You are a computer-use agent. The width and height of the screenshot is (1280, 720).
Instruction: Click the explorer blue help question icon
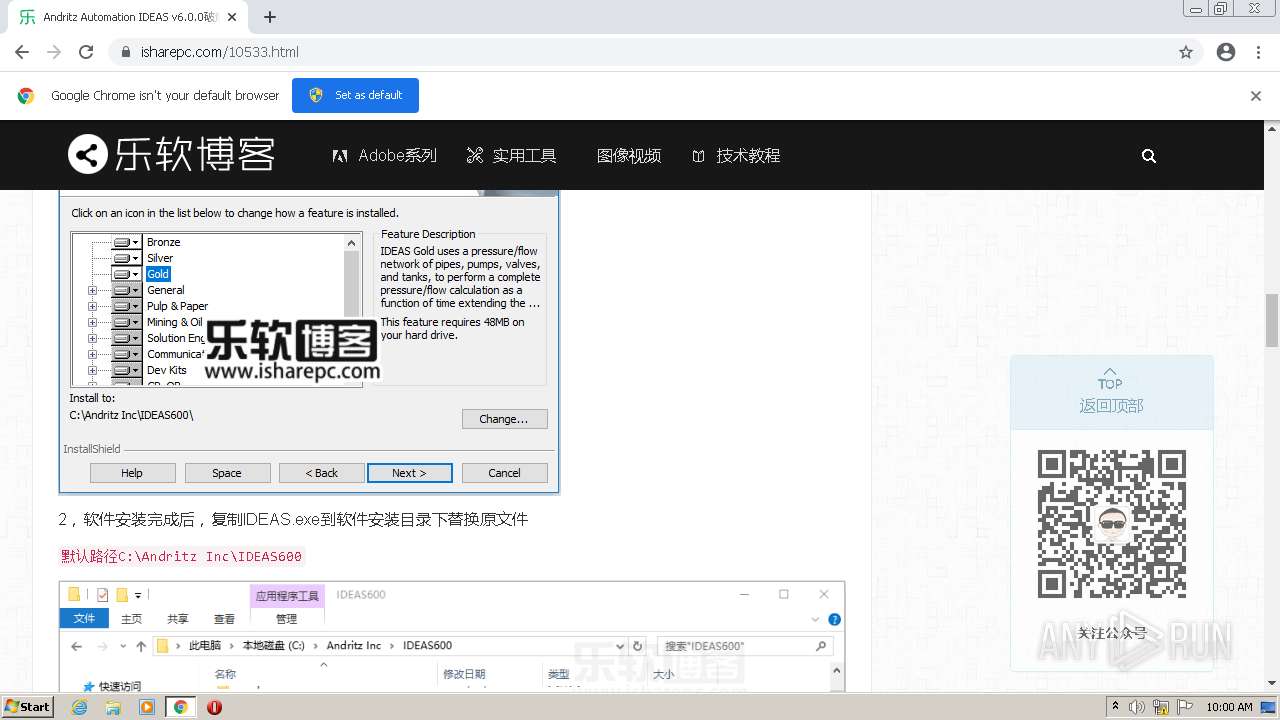[x=834, y=619]
